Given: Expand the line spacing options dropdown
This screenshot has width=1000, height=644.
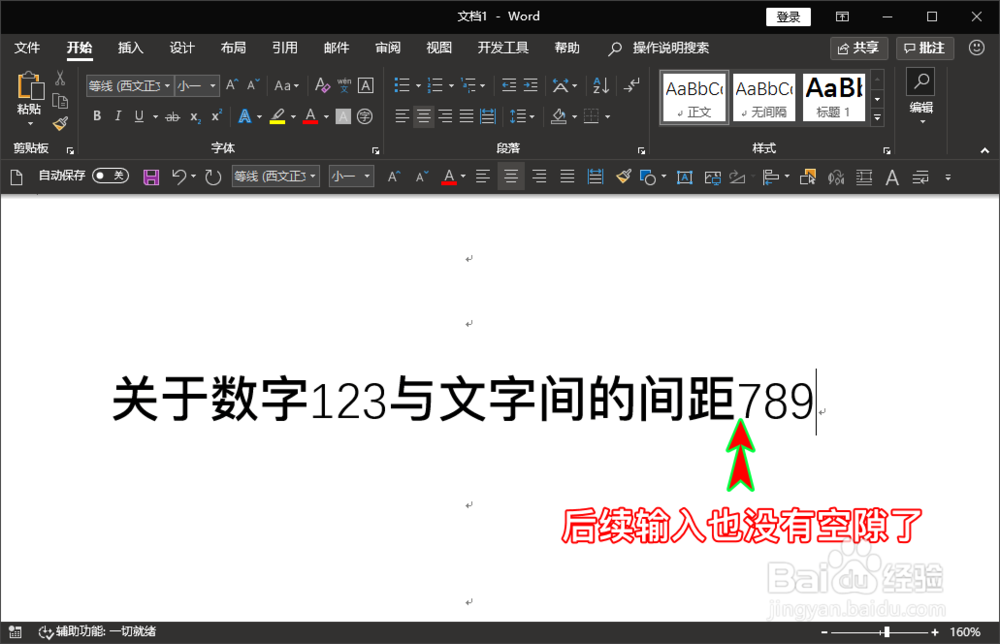Looking at the screenshot, I should [x=533, y=116].
